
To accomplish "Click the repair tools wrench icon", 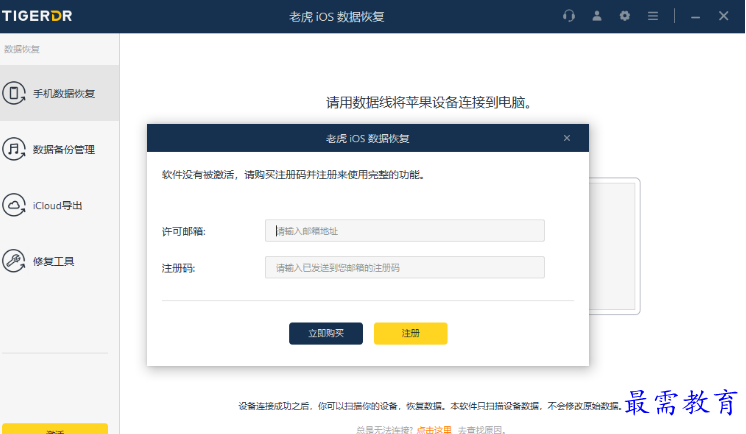I will click(x=14, y=261).
